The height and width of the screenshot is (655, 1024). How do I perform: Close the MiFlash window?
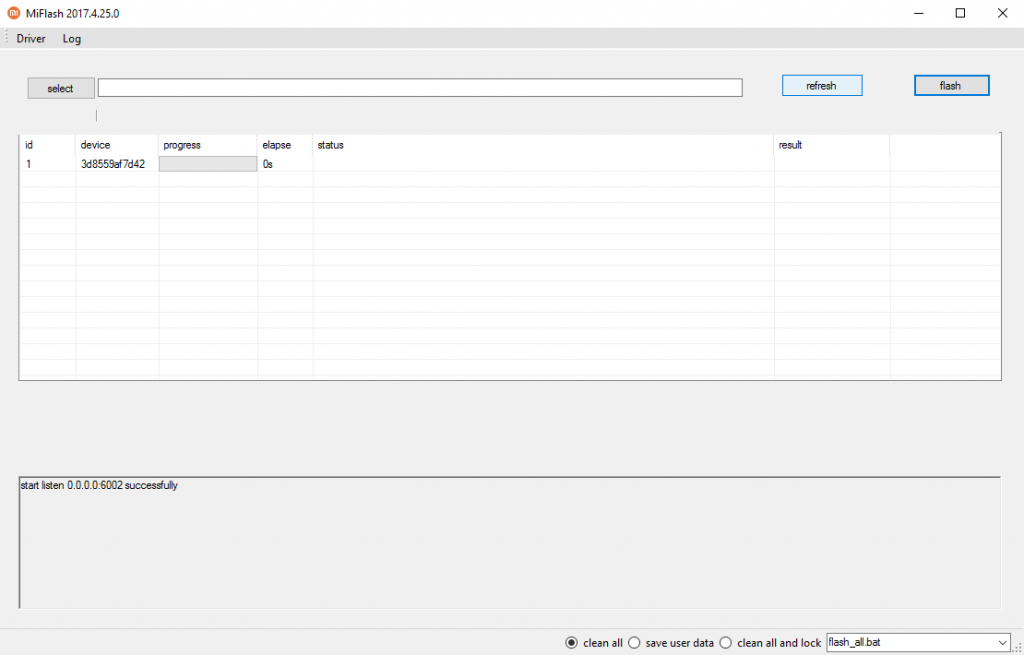1002,13
